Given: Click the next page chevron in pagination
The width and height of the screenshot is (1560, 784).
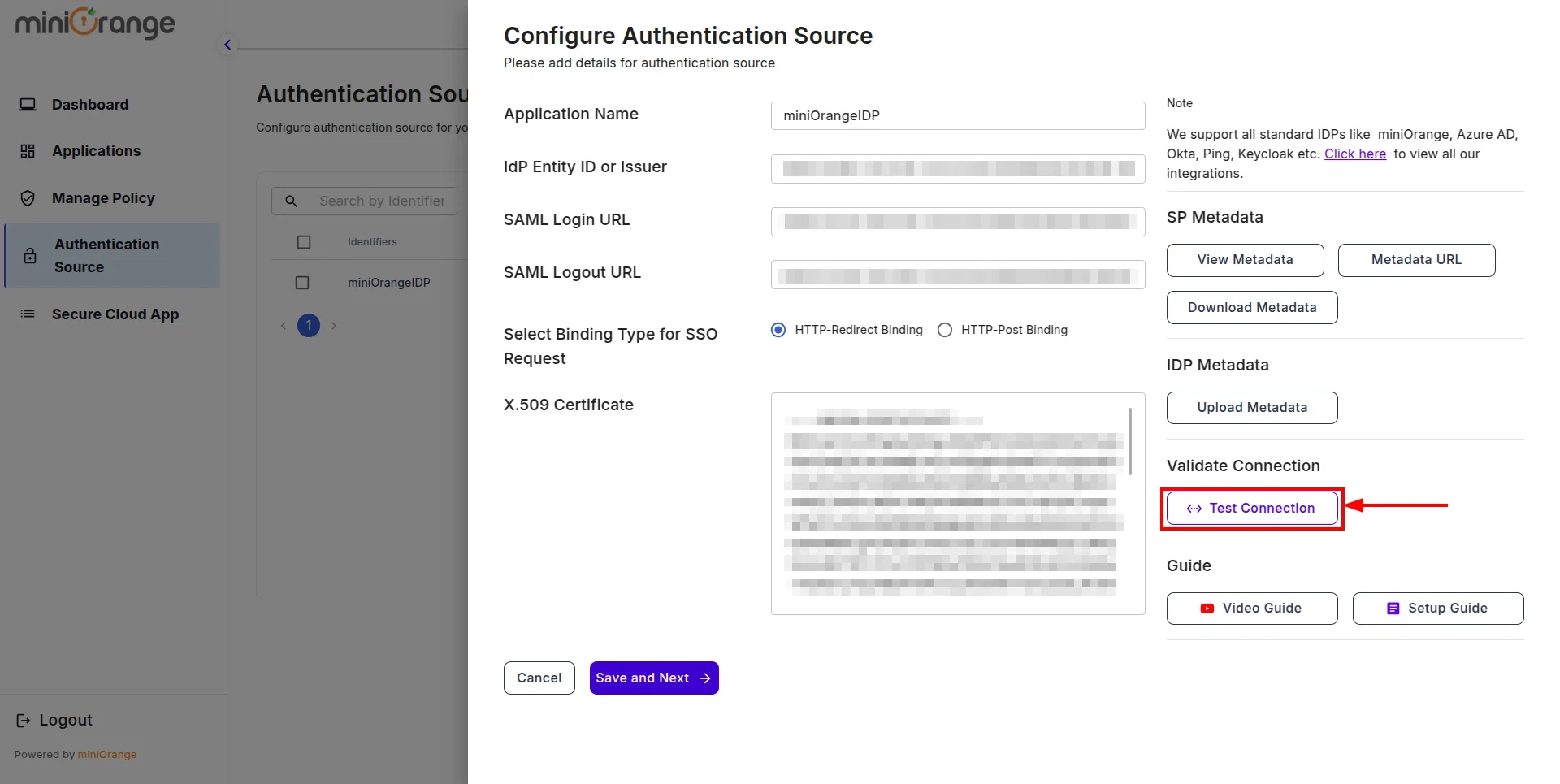Looking at the screenshot, I should tap(333, 325).
